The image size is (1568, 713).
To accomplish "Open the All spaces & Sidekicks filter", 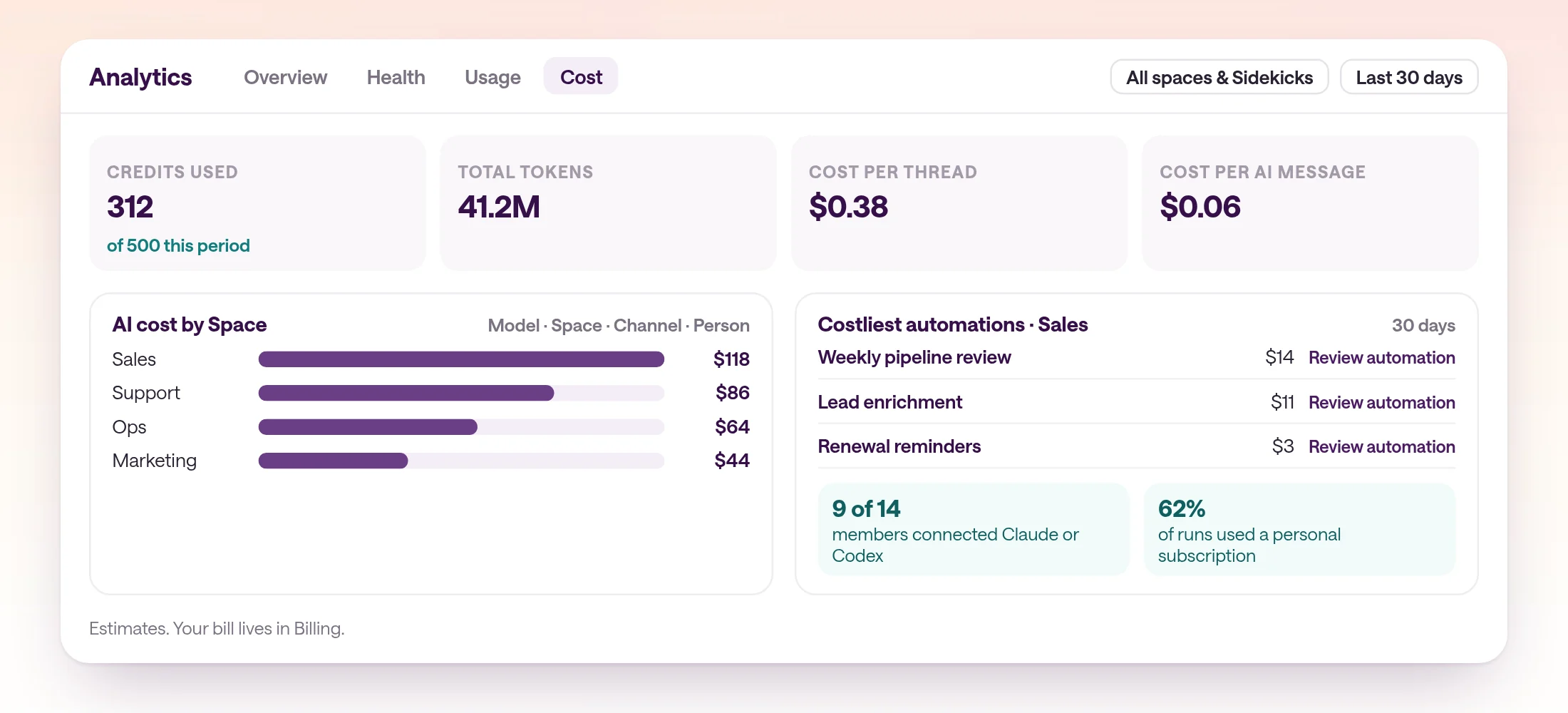I will pos(1219,77).
